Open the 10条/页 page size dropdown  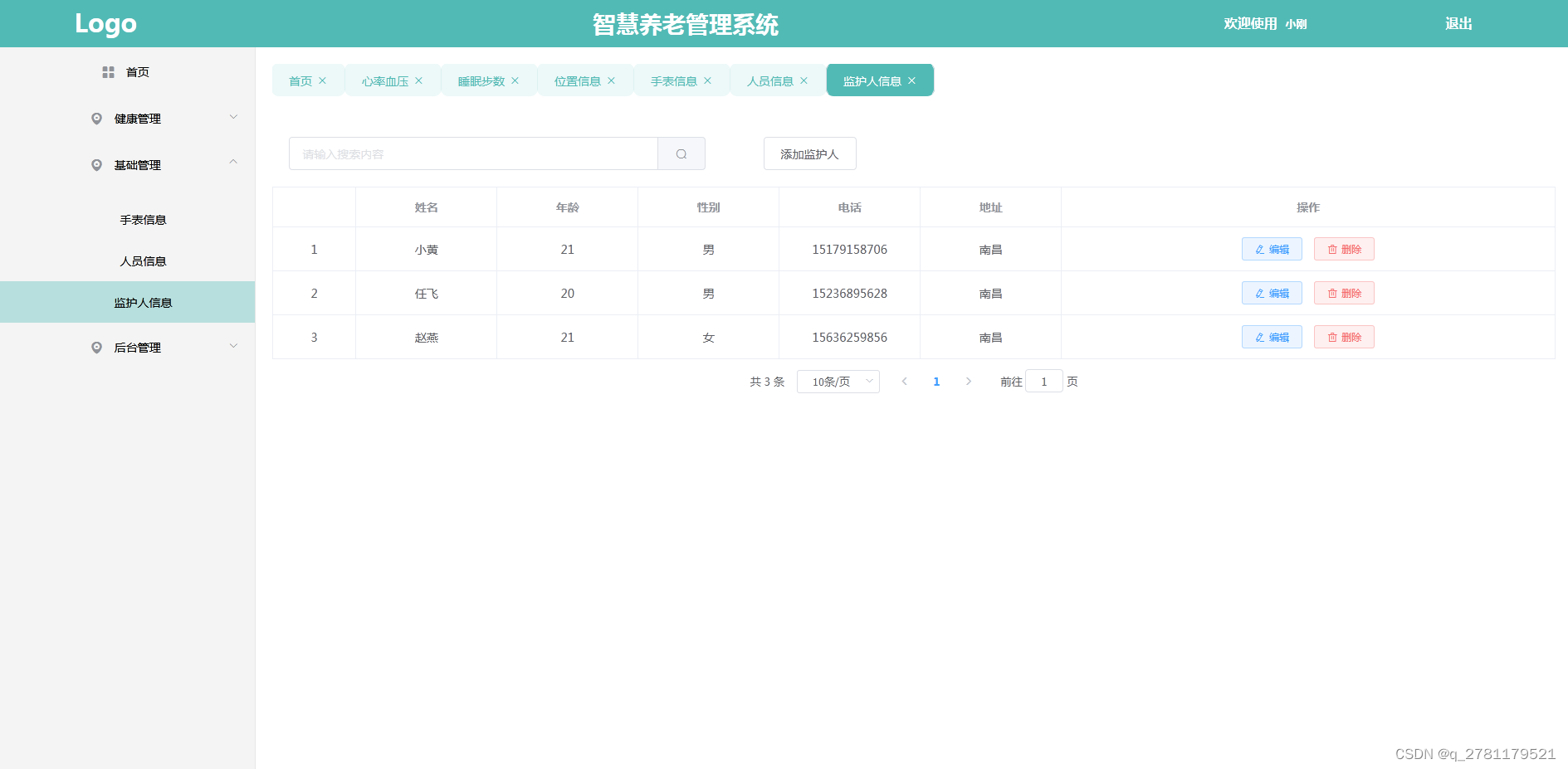[x=838, y=382]
